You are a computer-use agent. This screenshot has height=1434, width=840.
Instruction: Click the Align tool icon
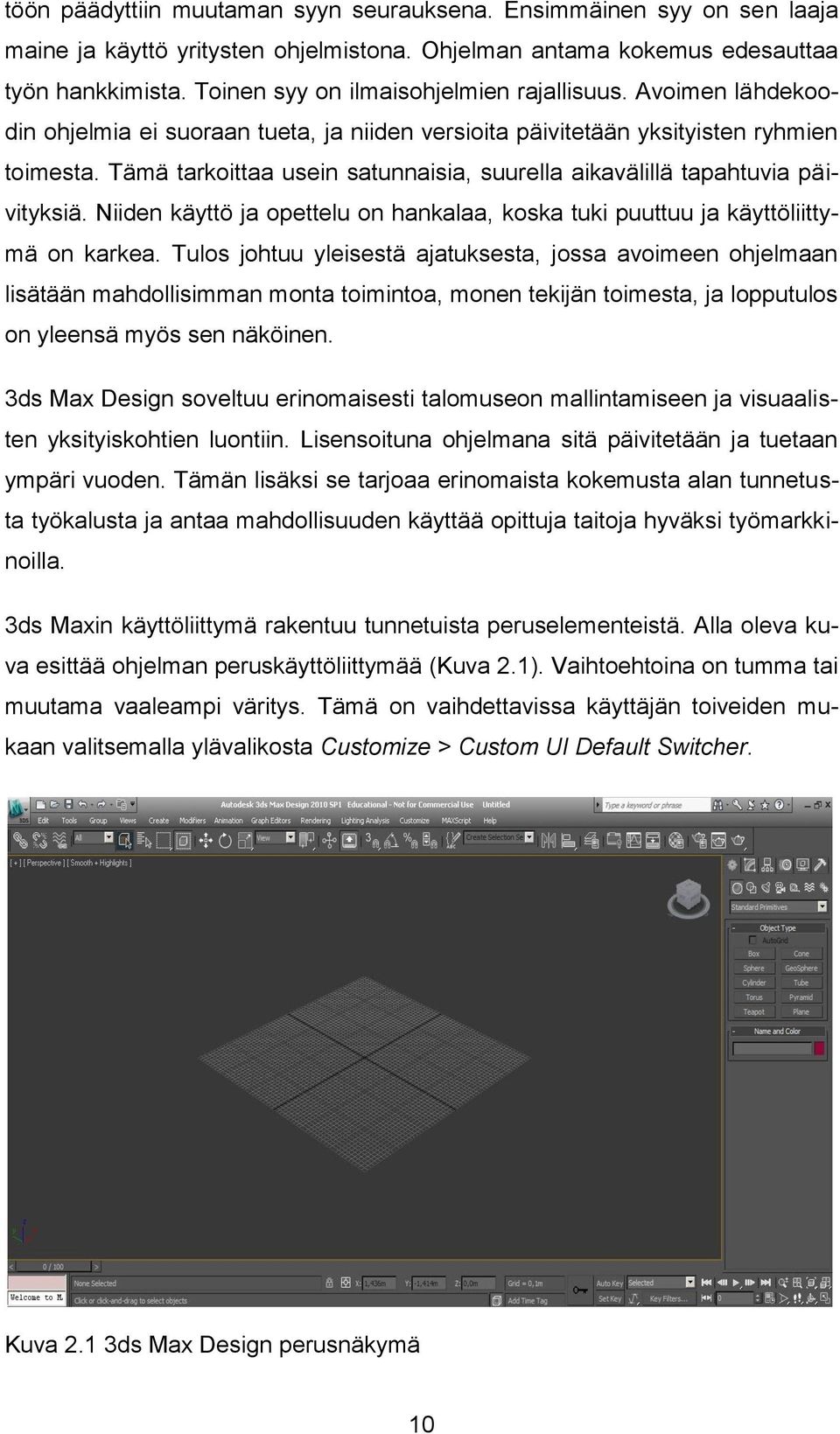pos(569,840)
